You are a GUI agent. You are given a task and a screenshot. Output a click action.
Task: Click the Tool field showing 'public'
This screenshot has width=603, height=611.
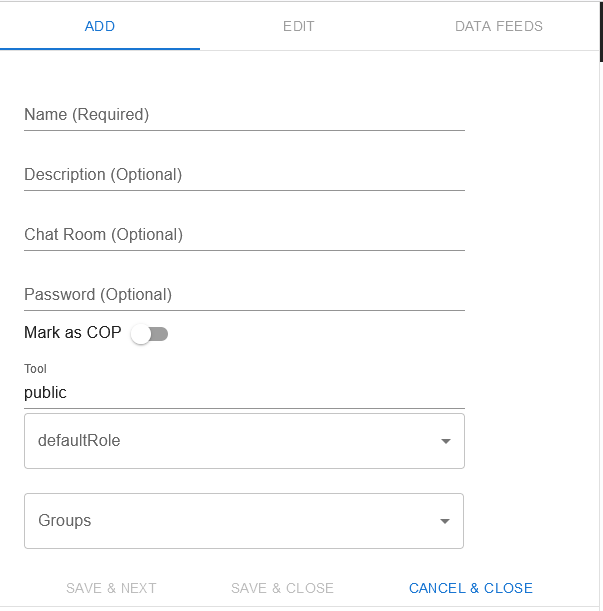click(x=244, y=393)
